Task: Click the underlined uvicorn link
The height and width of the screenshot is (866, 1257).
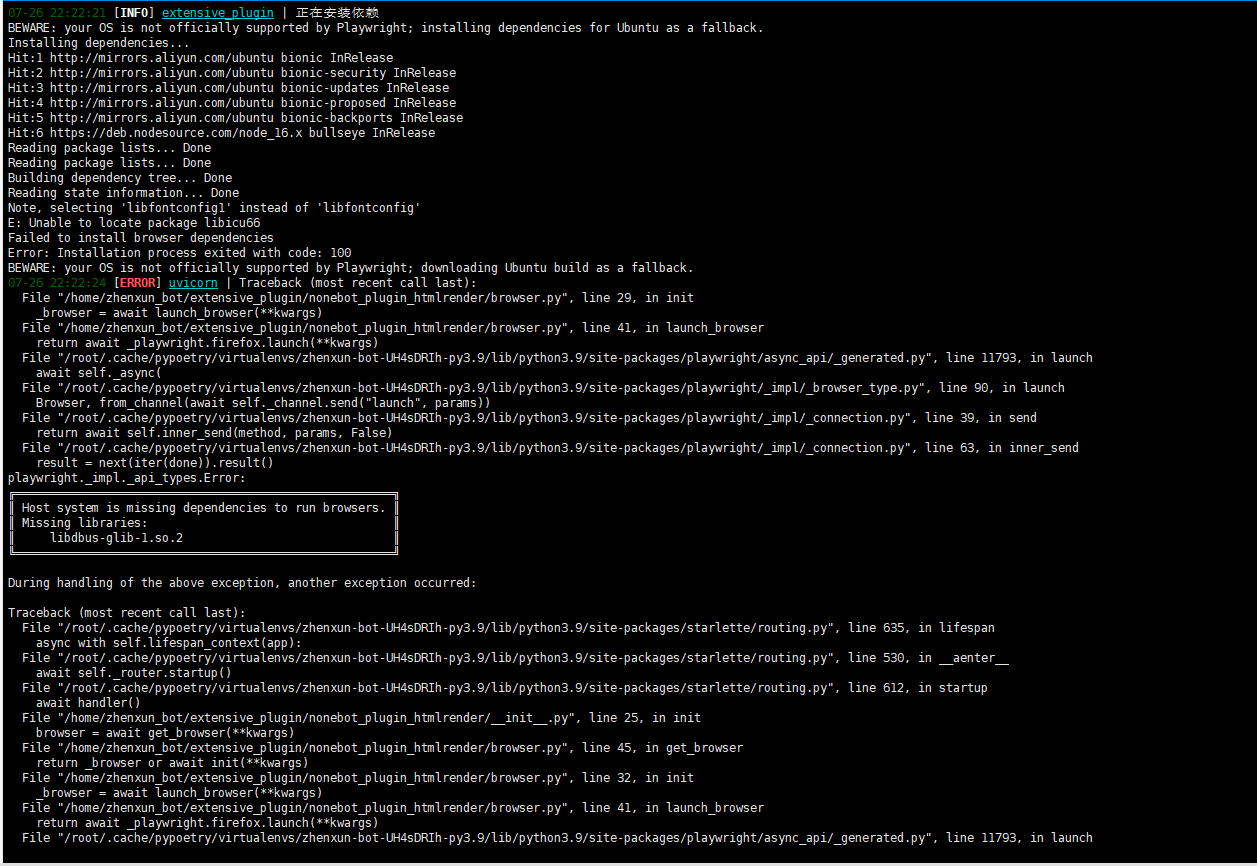Action: pos(193,283)
